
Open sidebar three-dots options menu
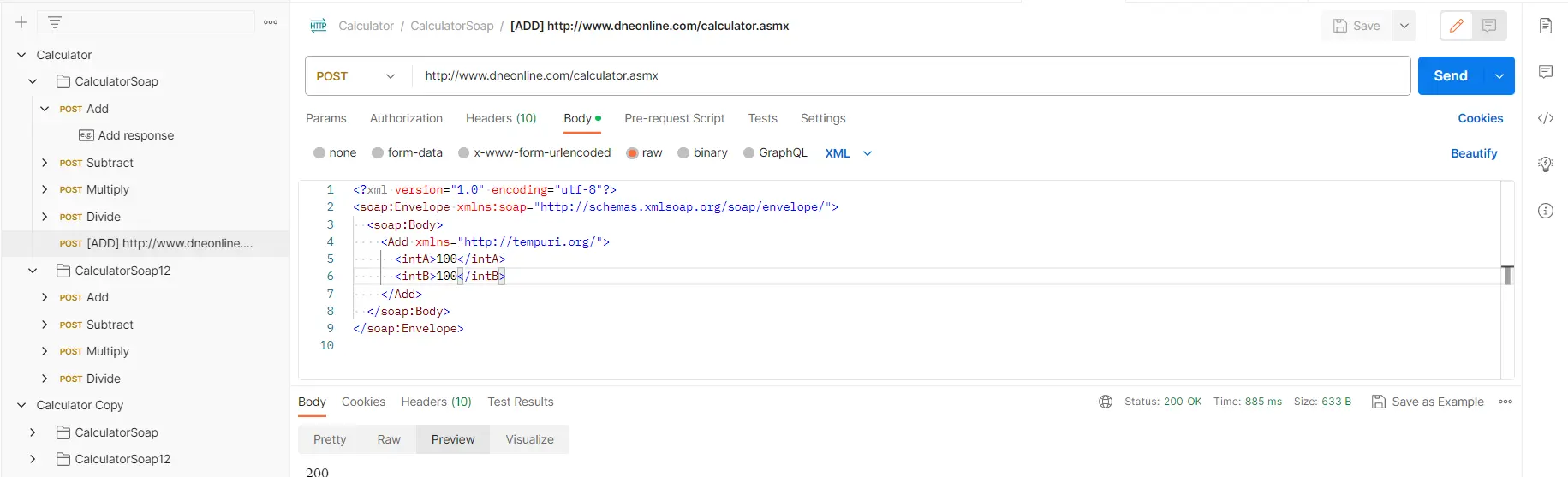coord(271,22)
